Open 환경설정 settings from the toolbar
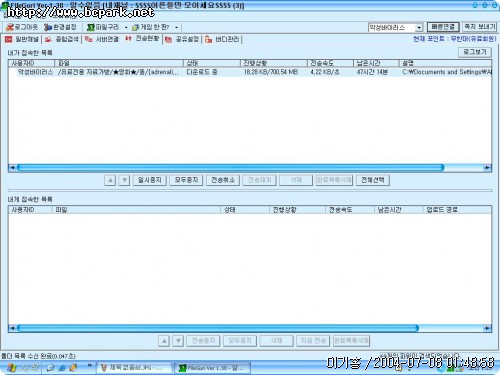 click(x=48, y=27)
